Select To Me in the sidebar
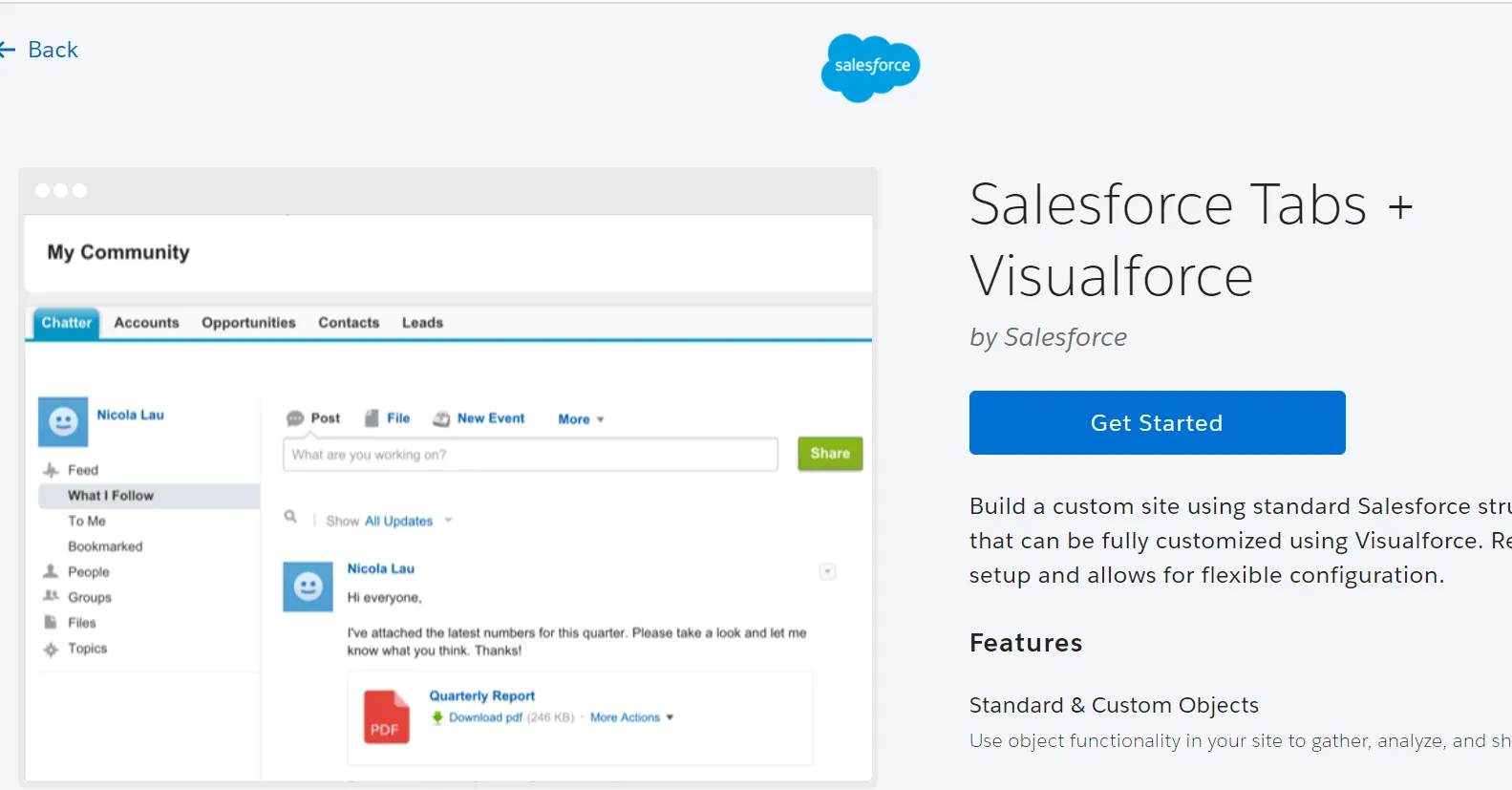1512x790 pixels. (x=87, y=521)
